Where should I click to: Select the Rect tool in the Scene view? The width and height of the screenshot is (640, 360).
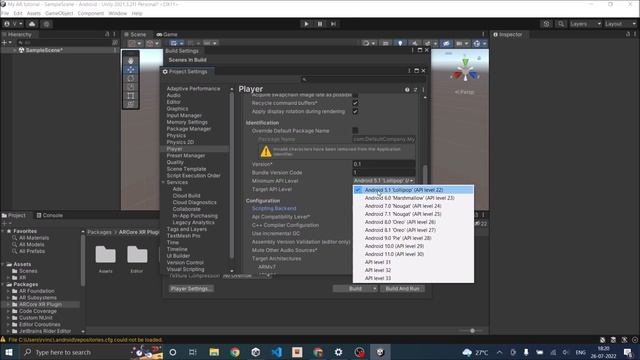click(x=131, y=96)
